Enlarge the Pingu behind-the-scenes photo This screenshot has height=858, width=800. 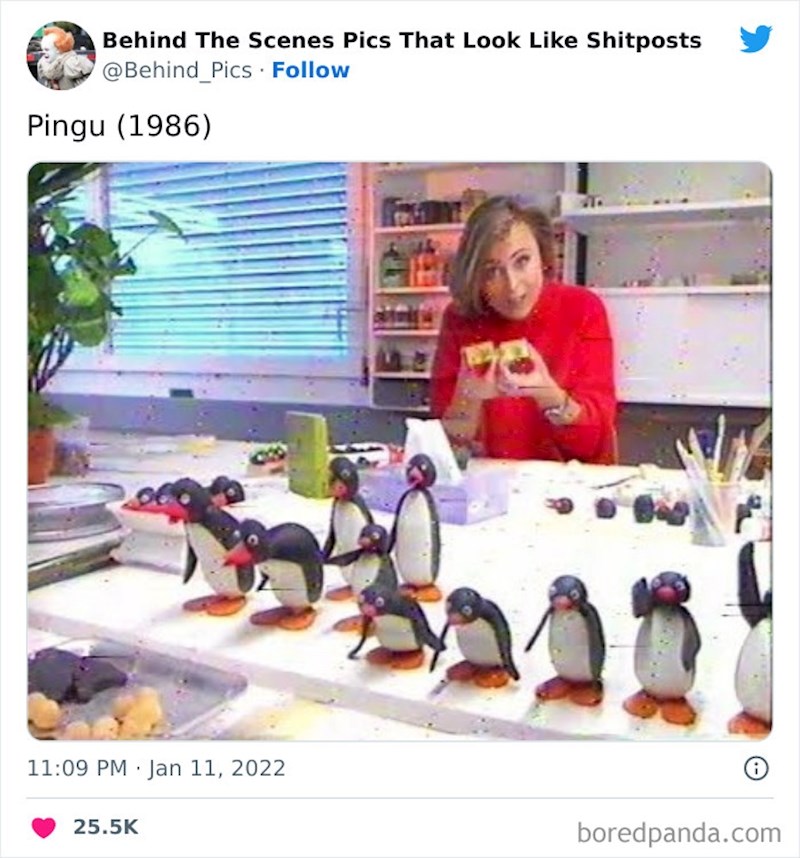click(x=400, y=450)
